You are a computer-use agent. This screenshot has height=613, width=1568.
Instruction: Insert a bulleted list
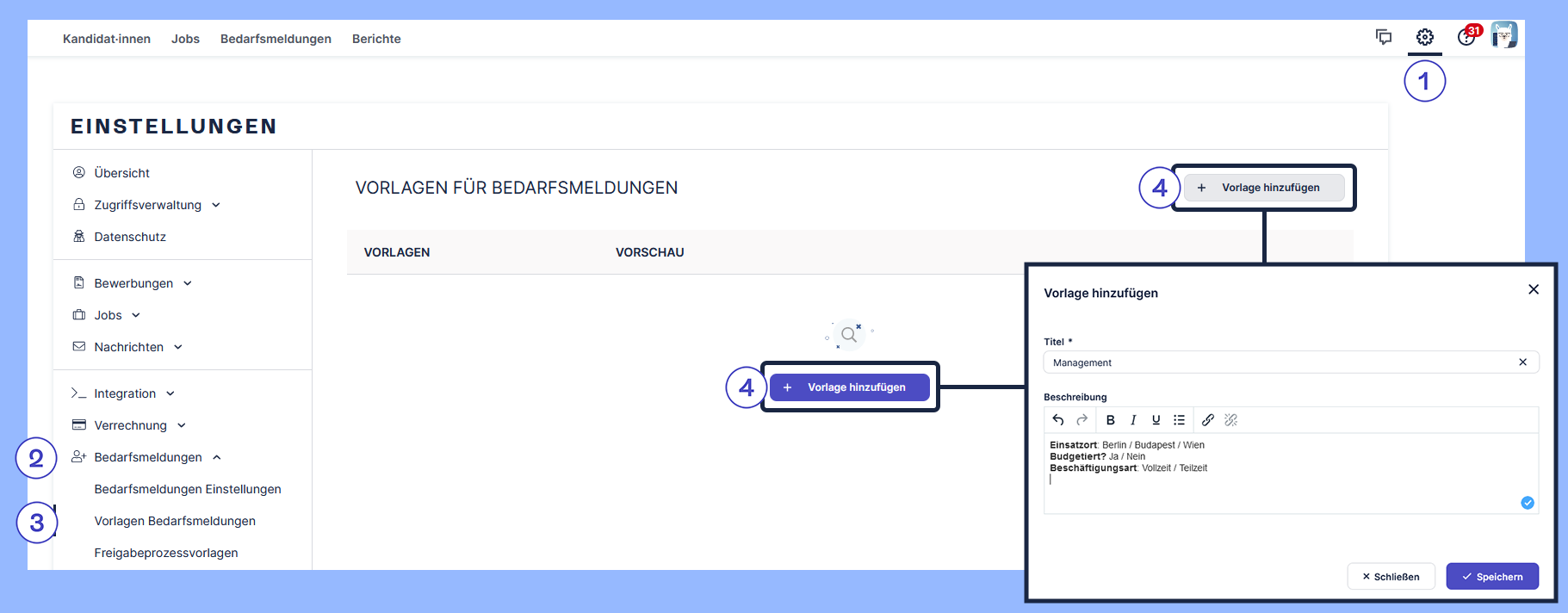1180,420
